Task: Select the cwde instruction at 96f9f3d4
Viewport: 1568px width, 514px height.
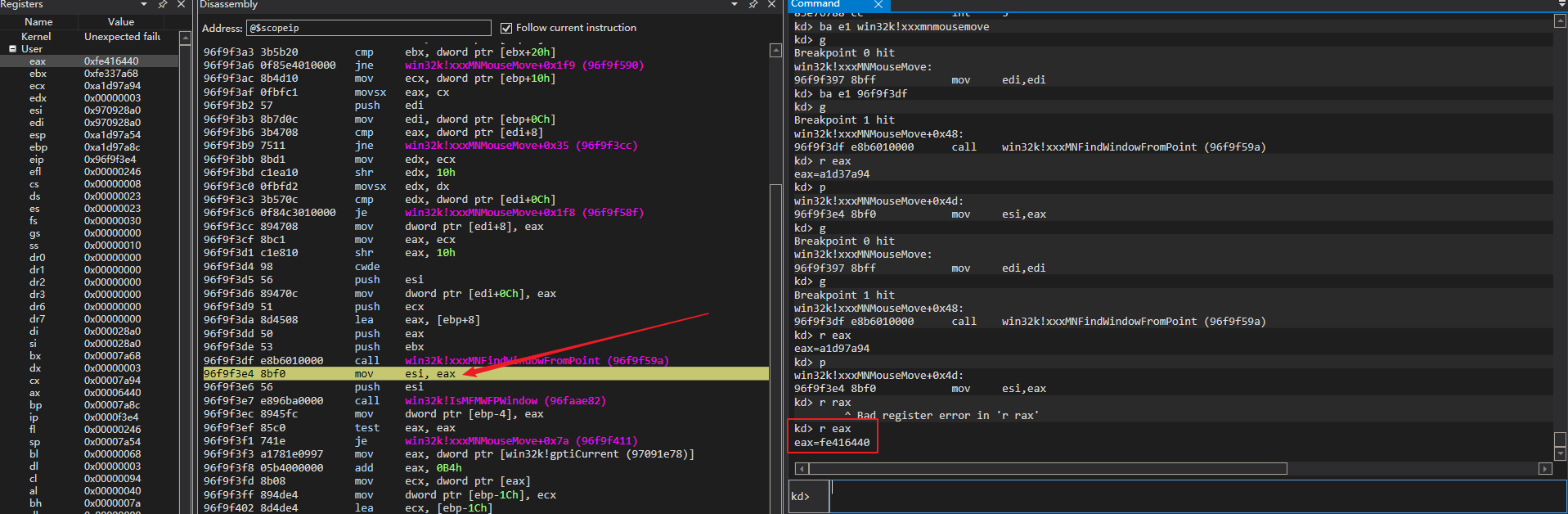Action: click(486, 267)
